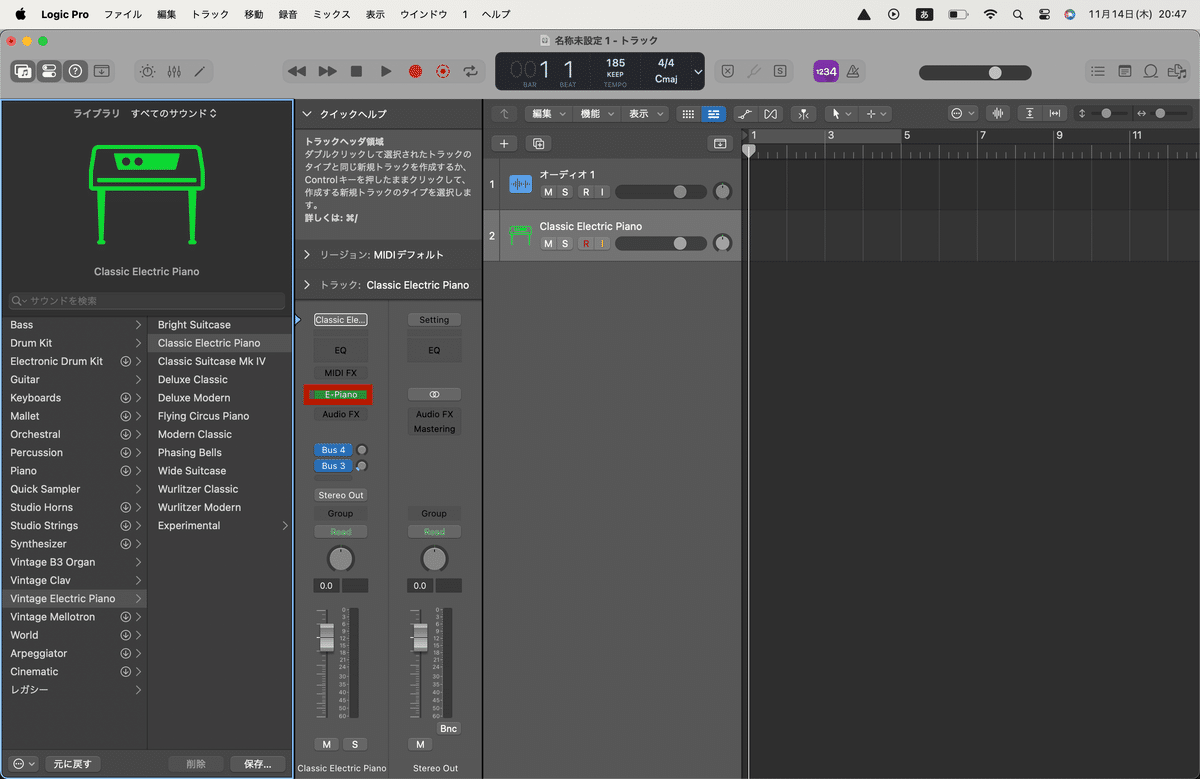Open the トラック menu

tap(210, 14)
